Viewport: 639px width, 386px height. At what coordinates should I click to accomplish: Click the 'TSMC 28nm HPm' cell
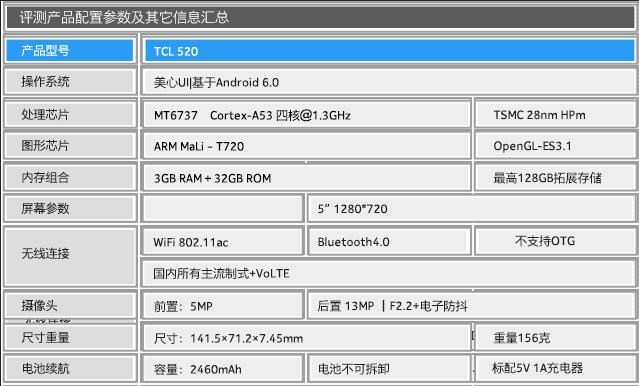(555, 115)
